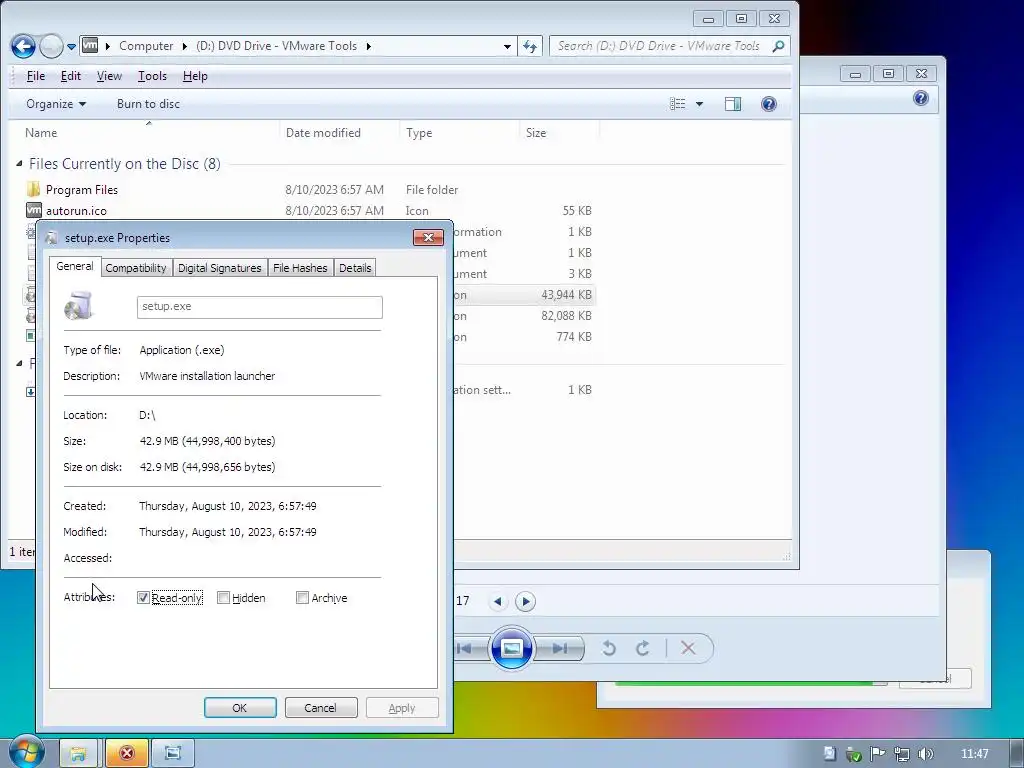
Task: Click the volume speaker tray icon
Action: [x=925, y=754]
